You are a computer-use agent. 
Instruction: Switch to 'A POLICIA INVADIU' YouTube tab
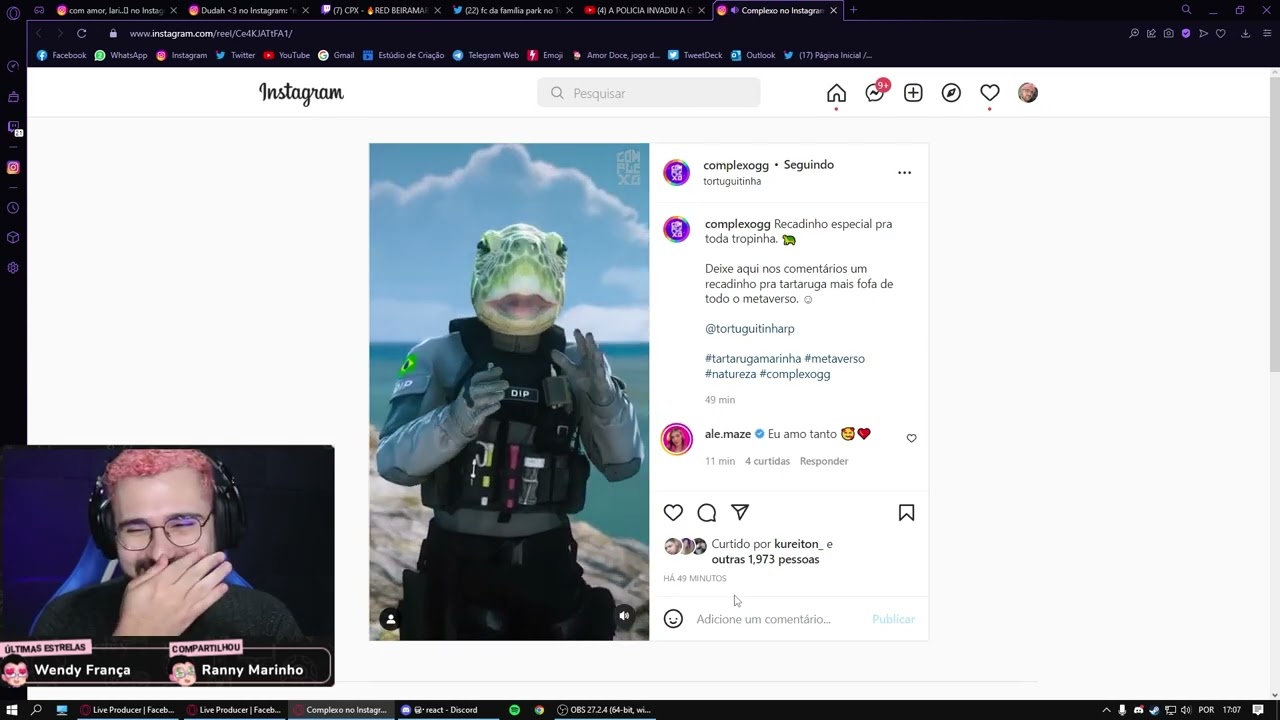point(643,10)
